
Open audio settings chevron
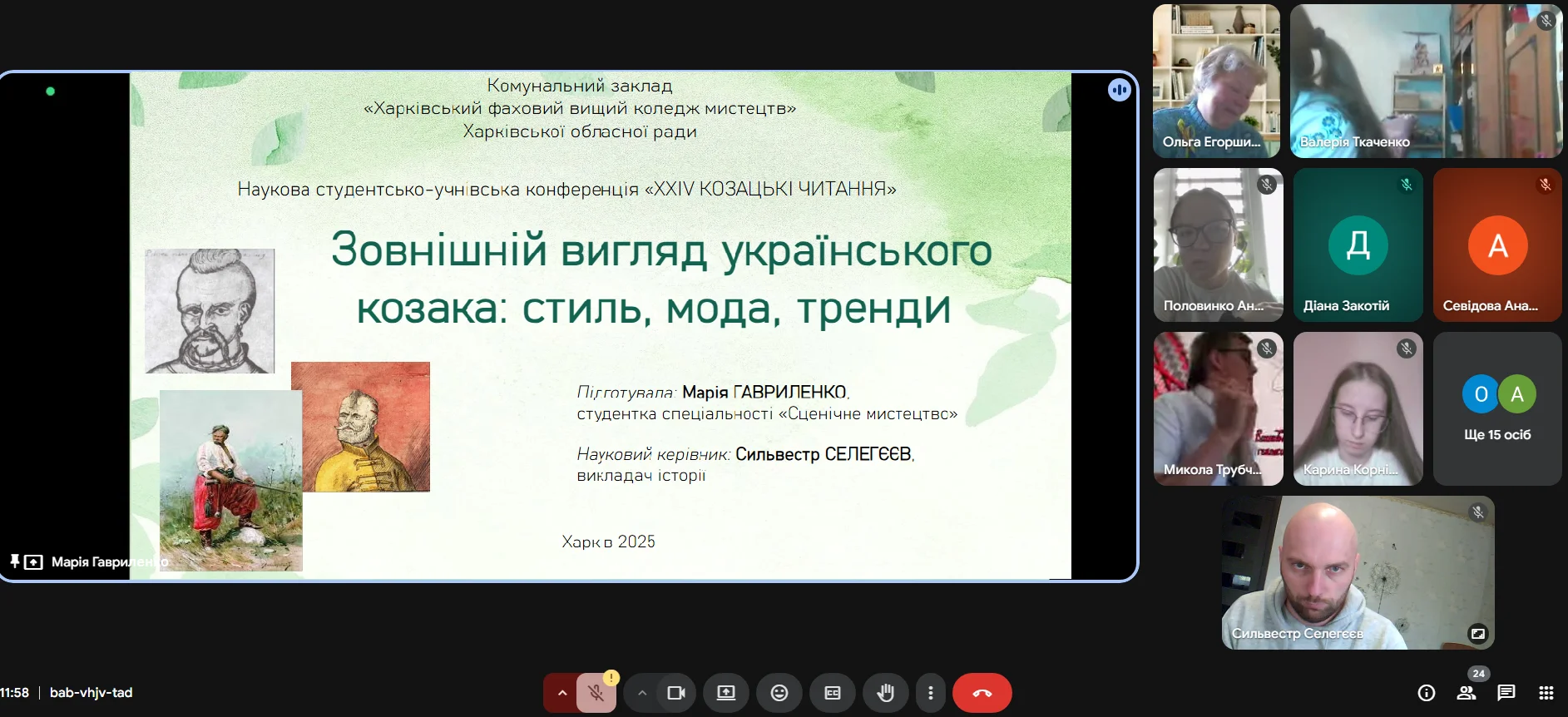[561, 693]
